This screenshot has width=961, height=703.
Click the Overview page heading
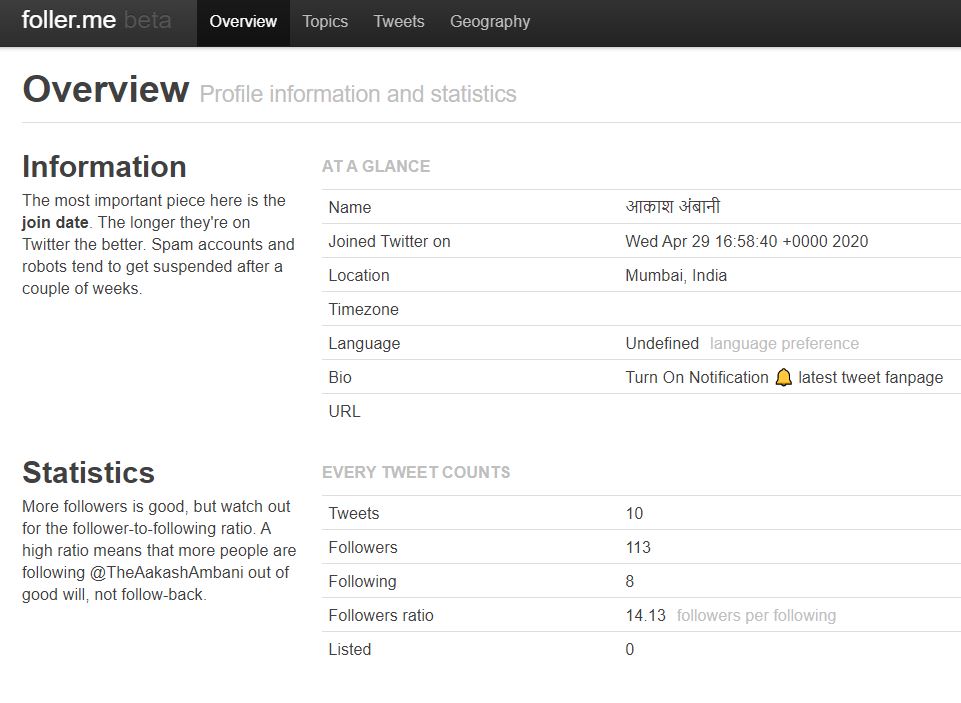(105, 89)
